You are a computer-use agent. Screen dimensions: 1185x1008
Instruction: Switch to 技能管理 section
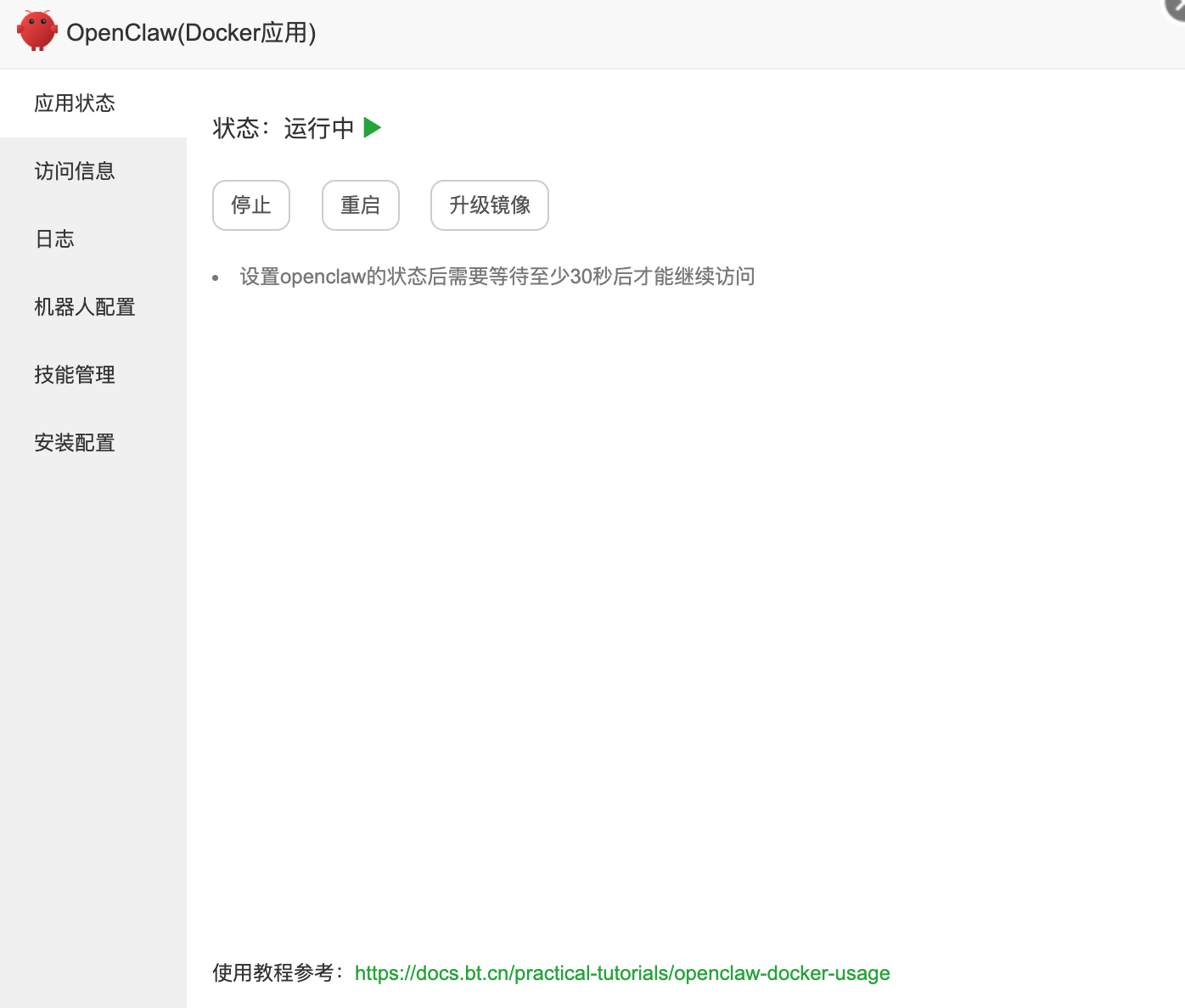tap(75, 374)
